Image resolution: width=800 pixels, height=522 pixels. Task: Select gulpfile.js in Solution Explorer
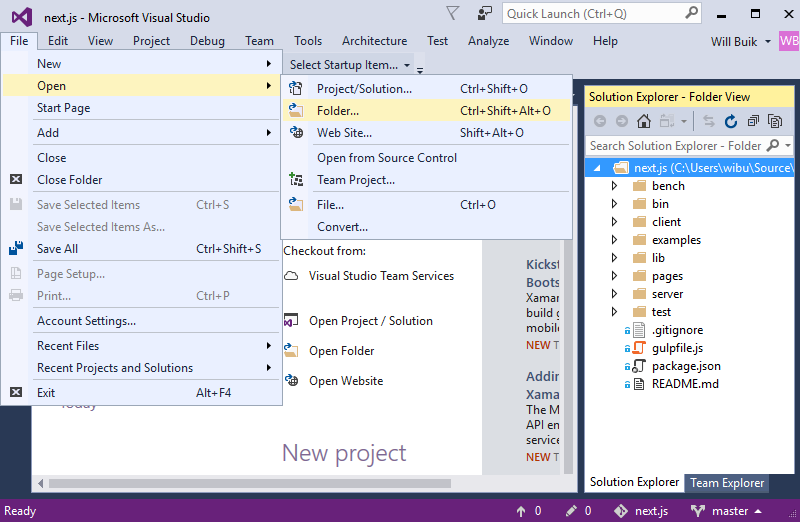pyautogui.click(x=677, y=348)
